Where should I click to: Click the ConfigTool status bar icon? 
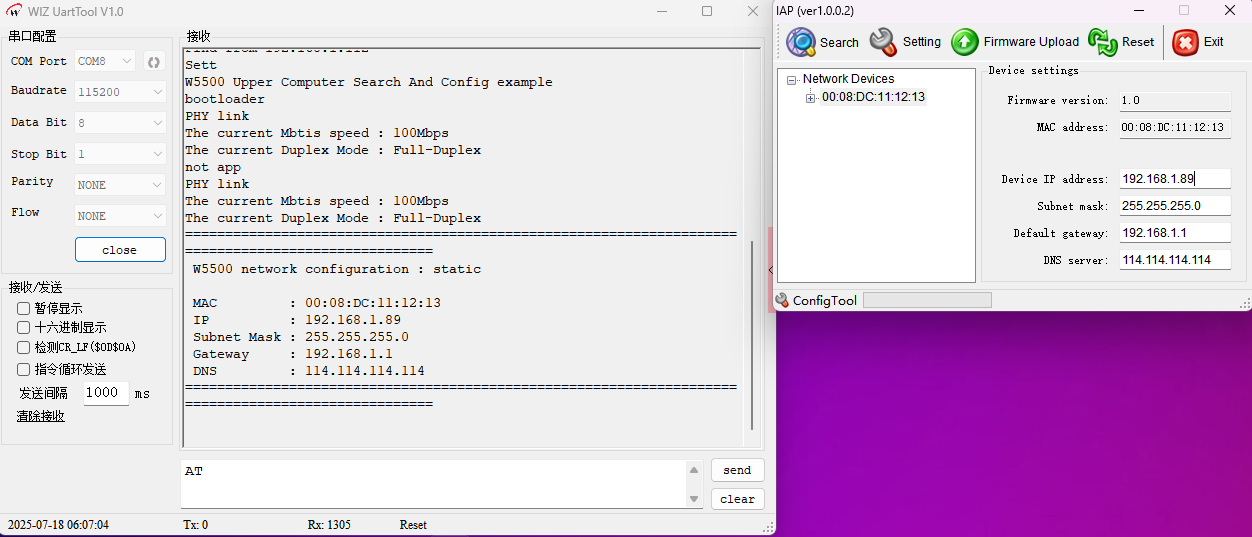[x=782, y=300]
